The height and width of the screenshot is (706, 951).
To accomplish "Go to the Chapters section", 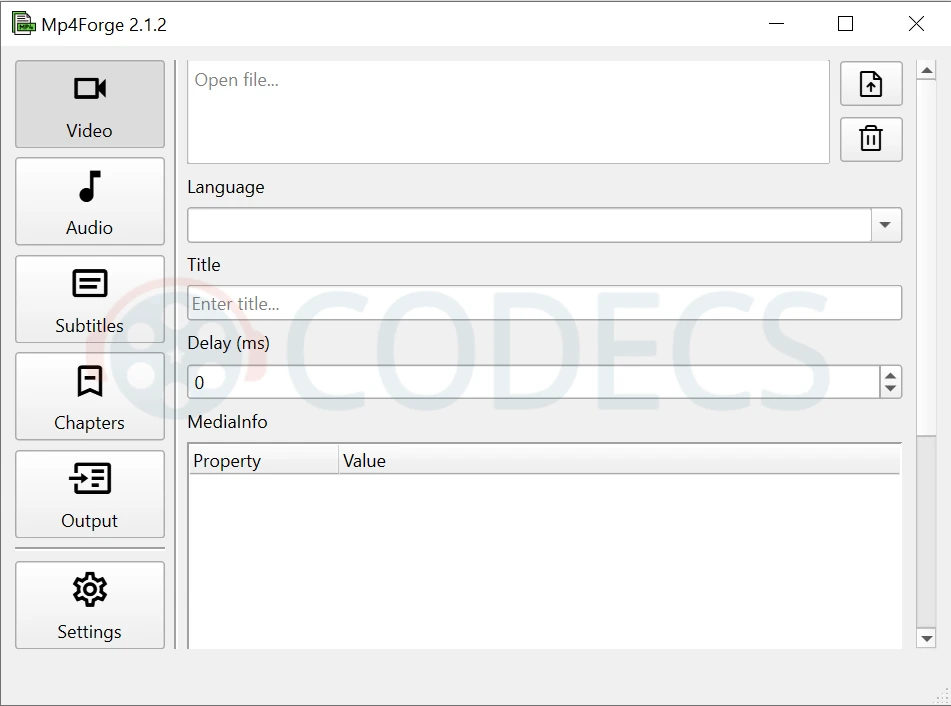I will pyautogui.click(x=90, y=396).
